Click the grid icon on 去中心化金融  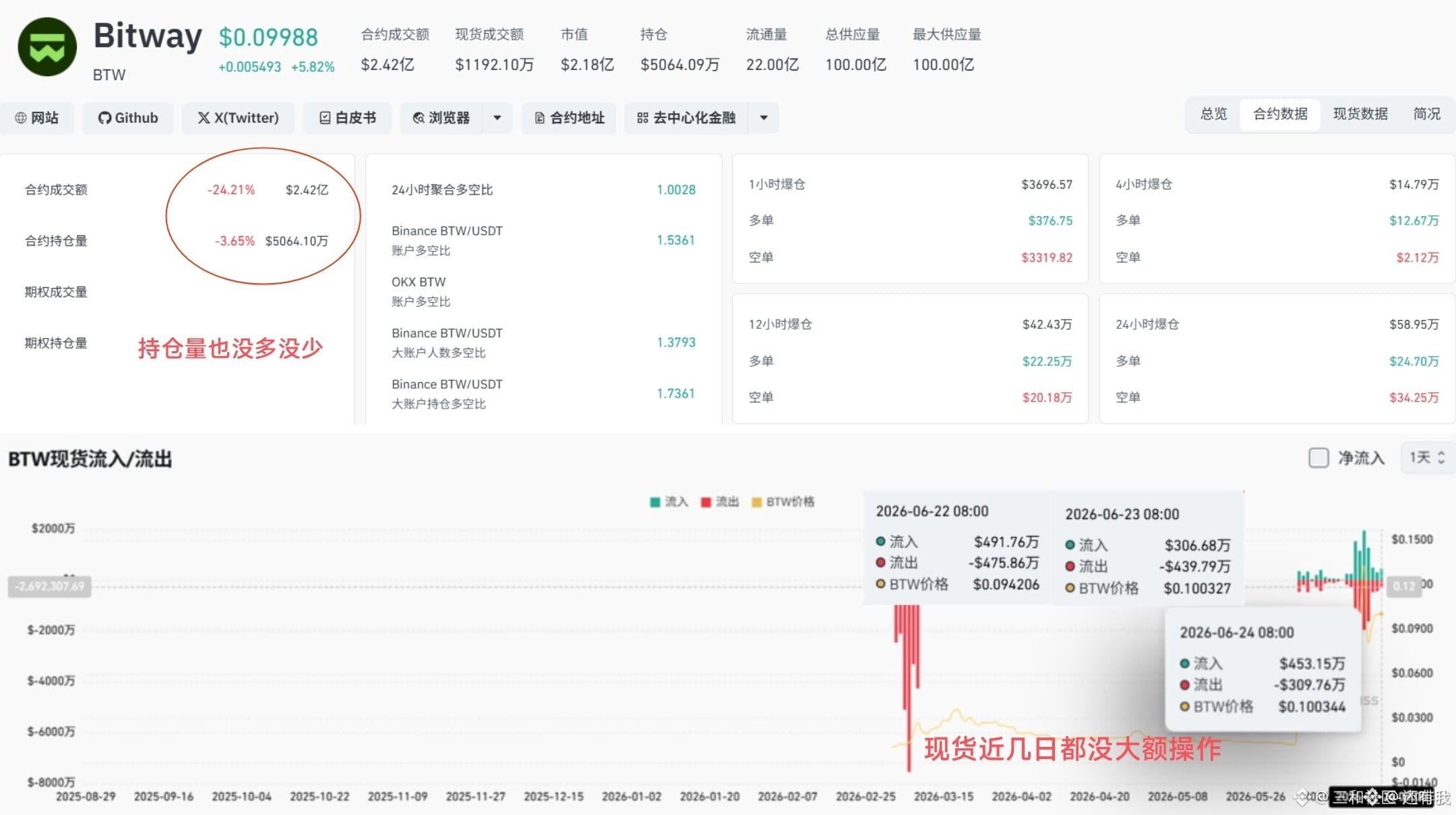[642, 118]
